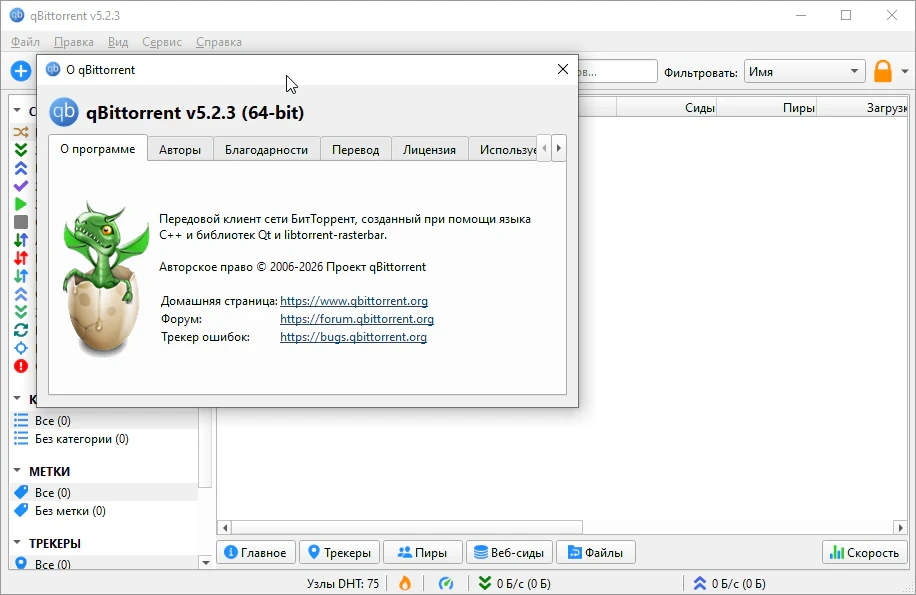The height and width of the screenshot is (595, 916).
Task: Collapse the ТРЕКЕРЫ section
Action: pos(17,542)
